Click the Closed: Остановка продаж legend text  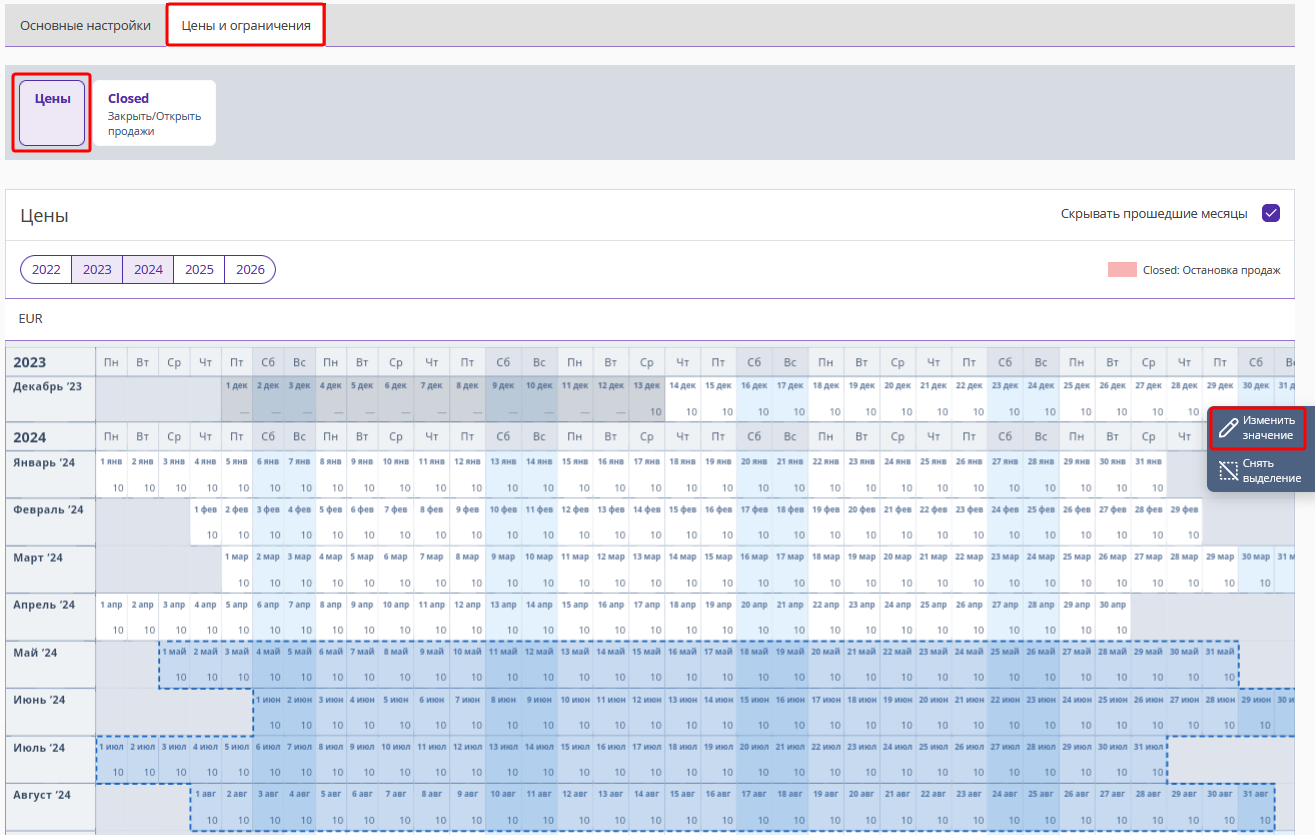(x=1212, y=270)
